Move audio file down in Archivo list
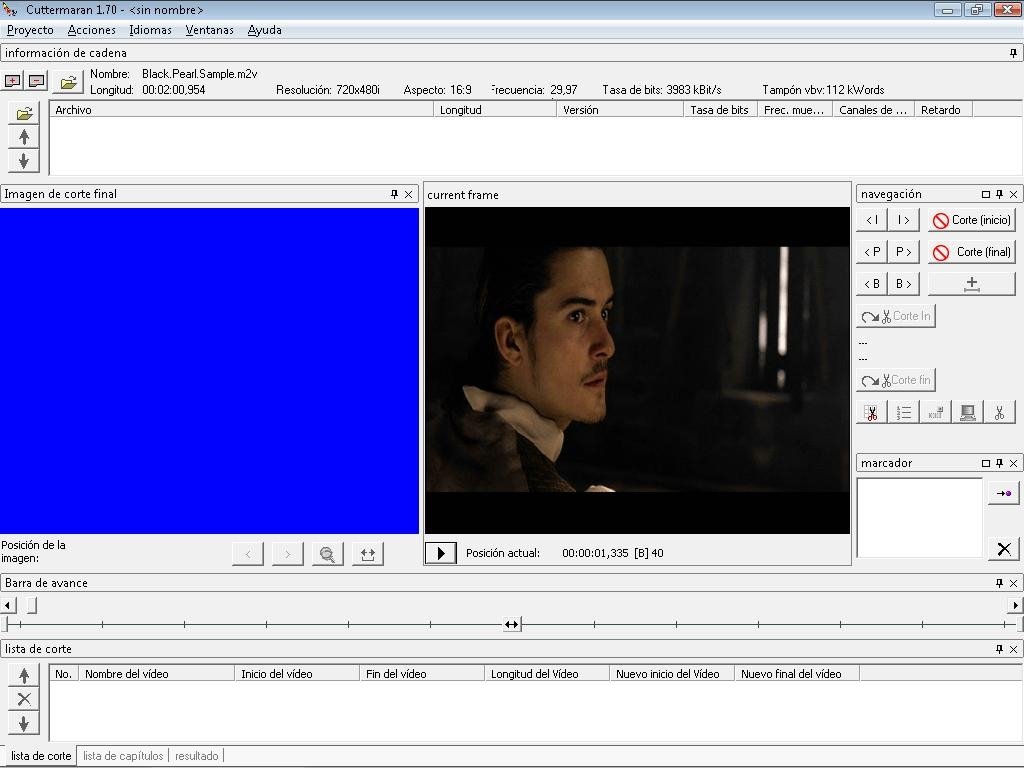Screen dimensions: 1024x768 [x=24, y=161]
